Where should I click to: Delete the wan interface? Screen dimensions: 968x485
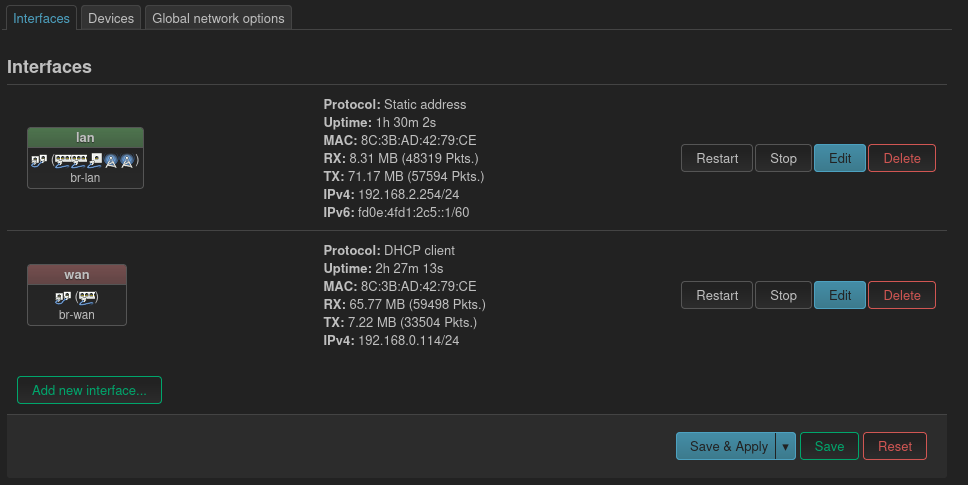pos(901,295)
